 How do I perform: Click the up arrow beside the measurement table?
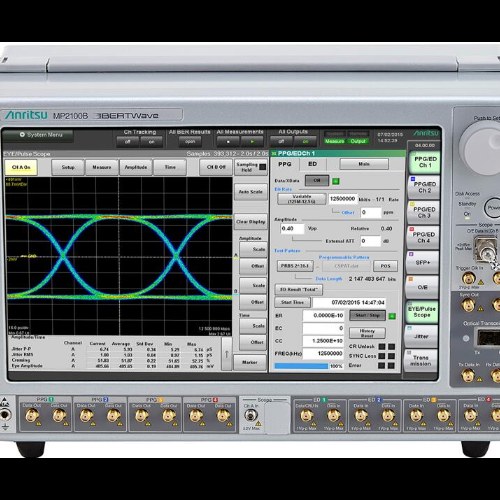tap(227, 354)
